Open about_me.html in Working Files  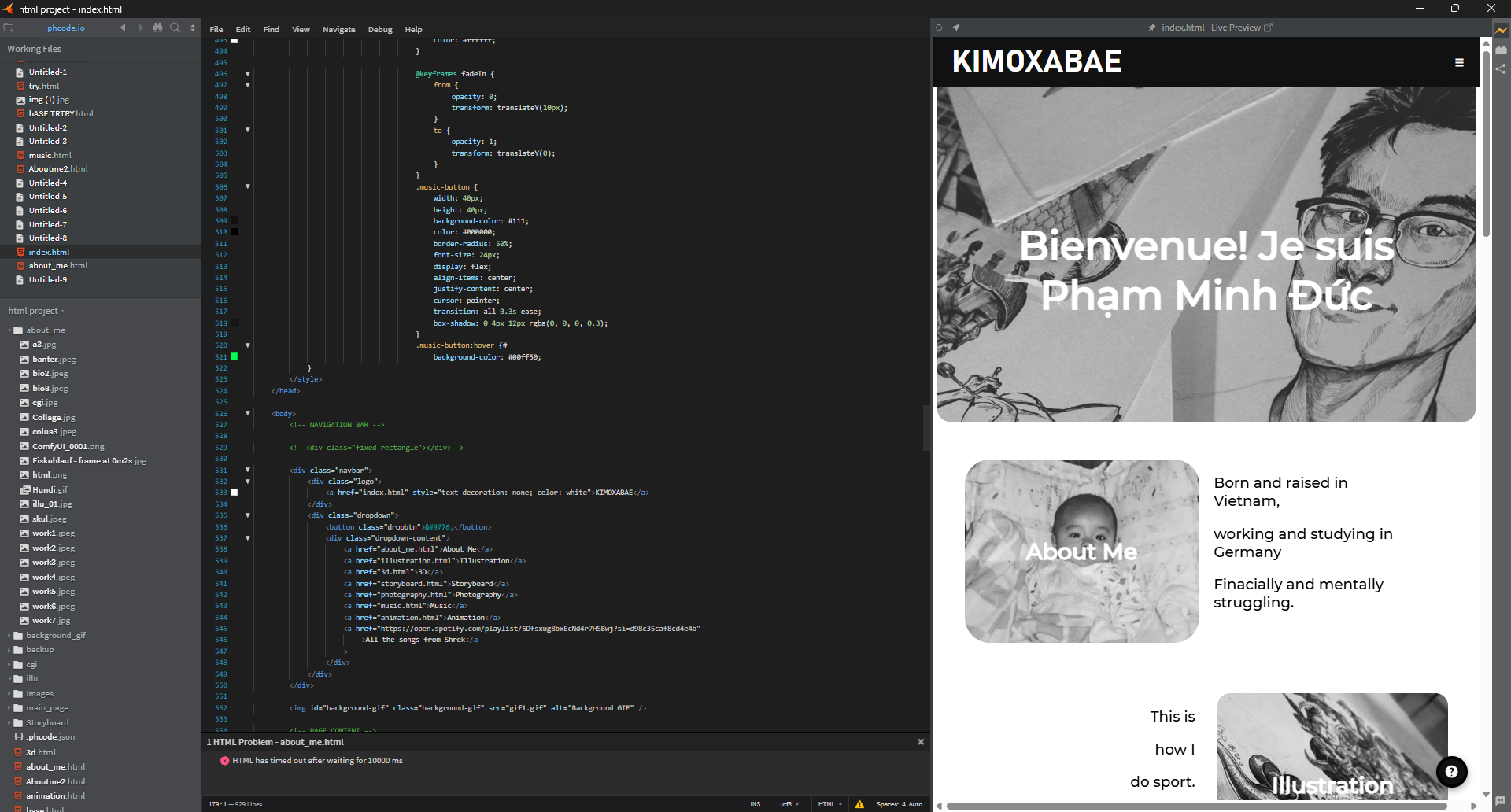click(x=57, y=266)
